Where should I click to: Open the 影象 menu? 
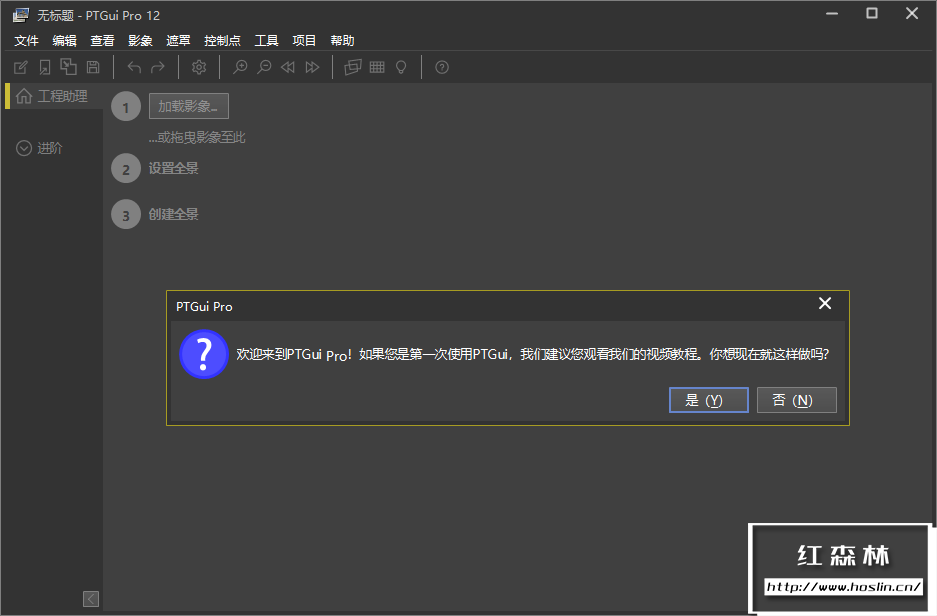click(x=140, y=41)
